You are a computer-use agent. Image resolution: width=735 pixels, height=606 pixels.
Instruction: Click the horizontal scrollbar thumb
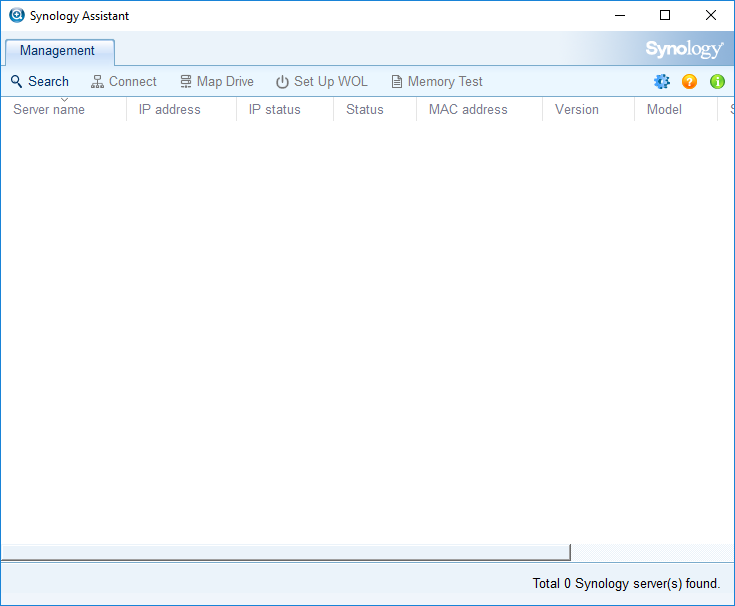[x=286, y=552]
